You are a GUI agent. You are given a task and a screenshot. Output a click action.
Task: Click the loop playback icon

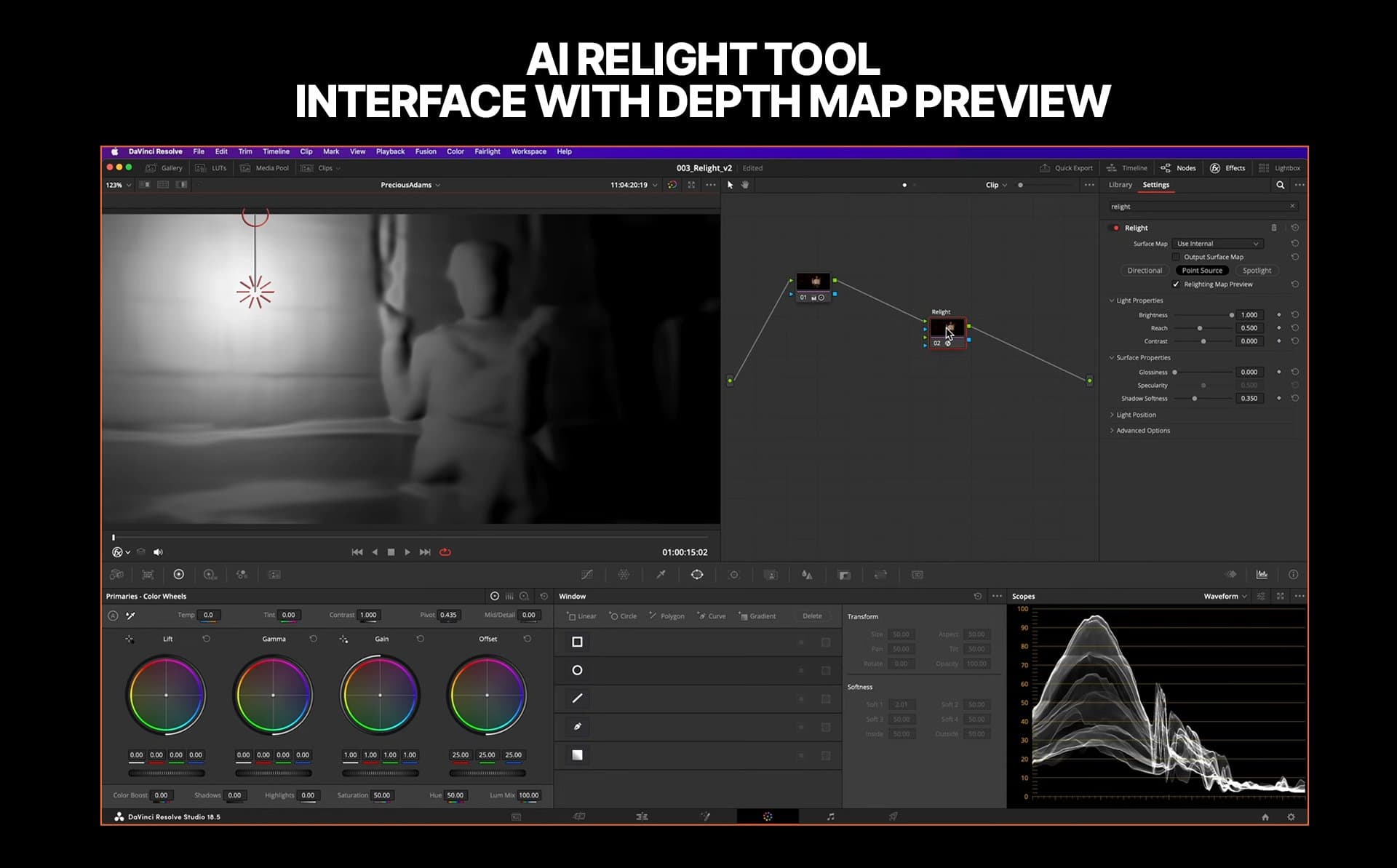pyautogui.click(x=445, y=552)
